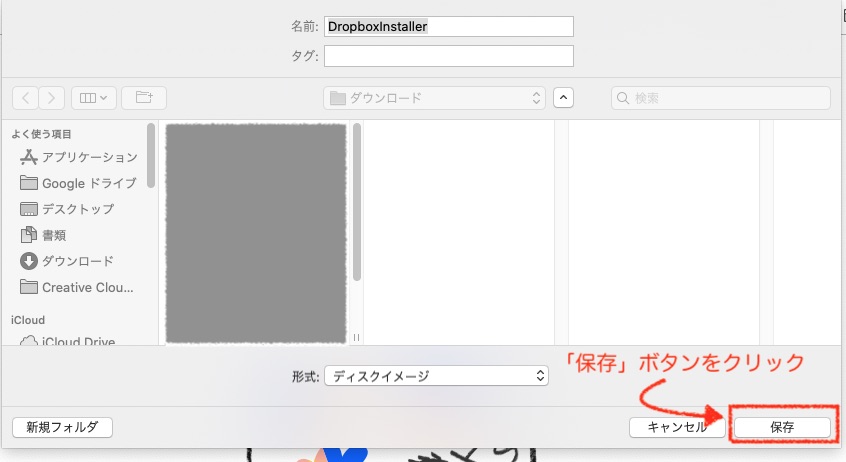The image size is (846, 462).
Task: Click the new folder toolbar icon
Action: pos(145,98)
